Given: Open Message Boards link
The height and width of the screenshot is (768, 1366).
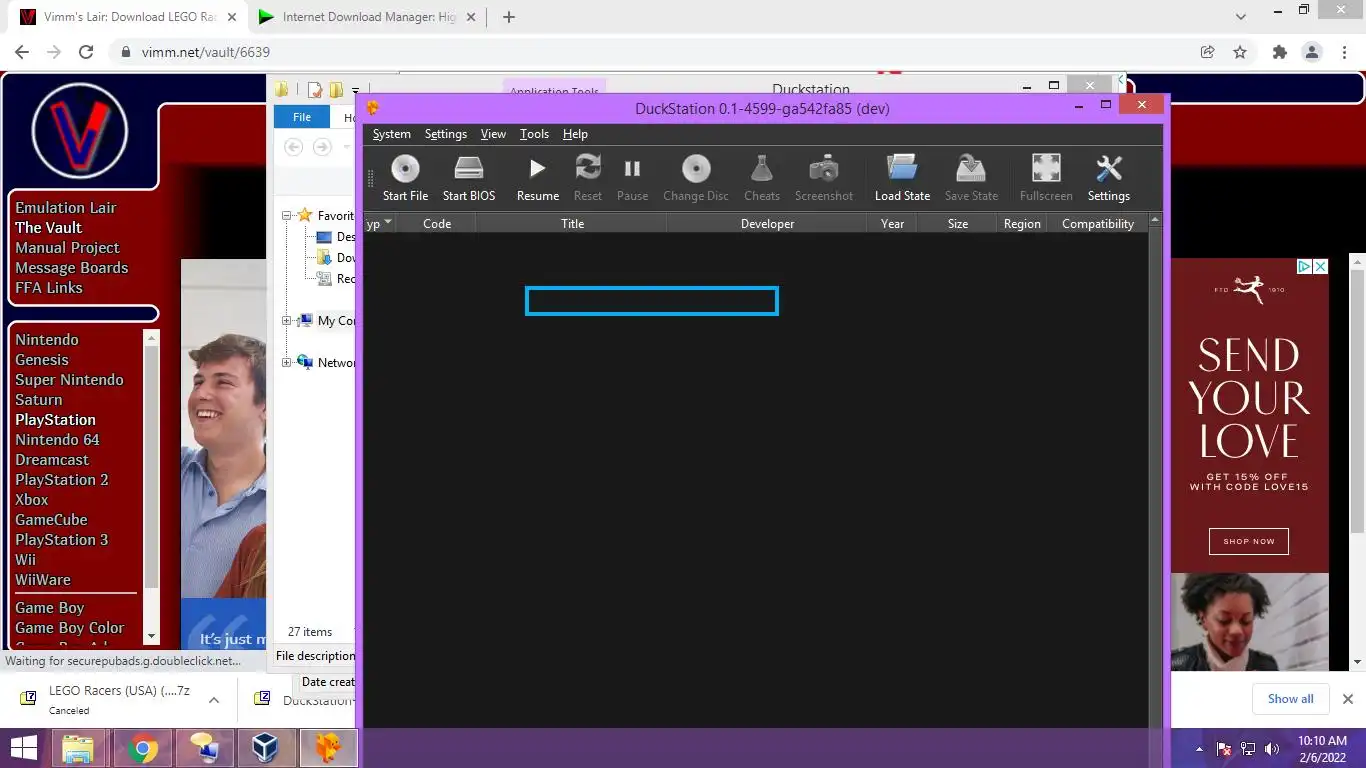Looking at the screenshot, I should [71, 268].
